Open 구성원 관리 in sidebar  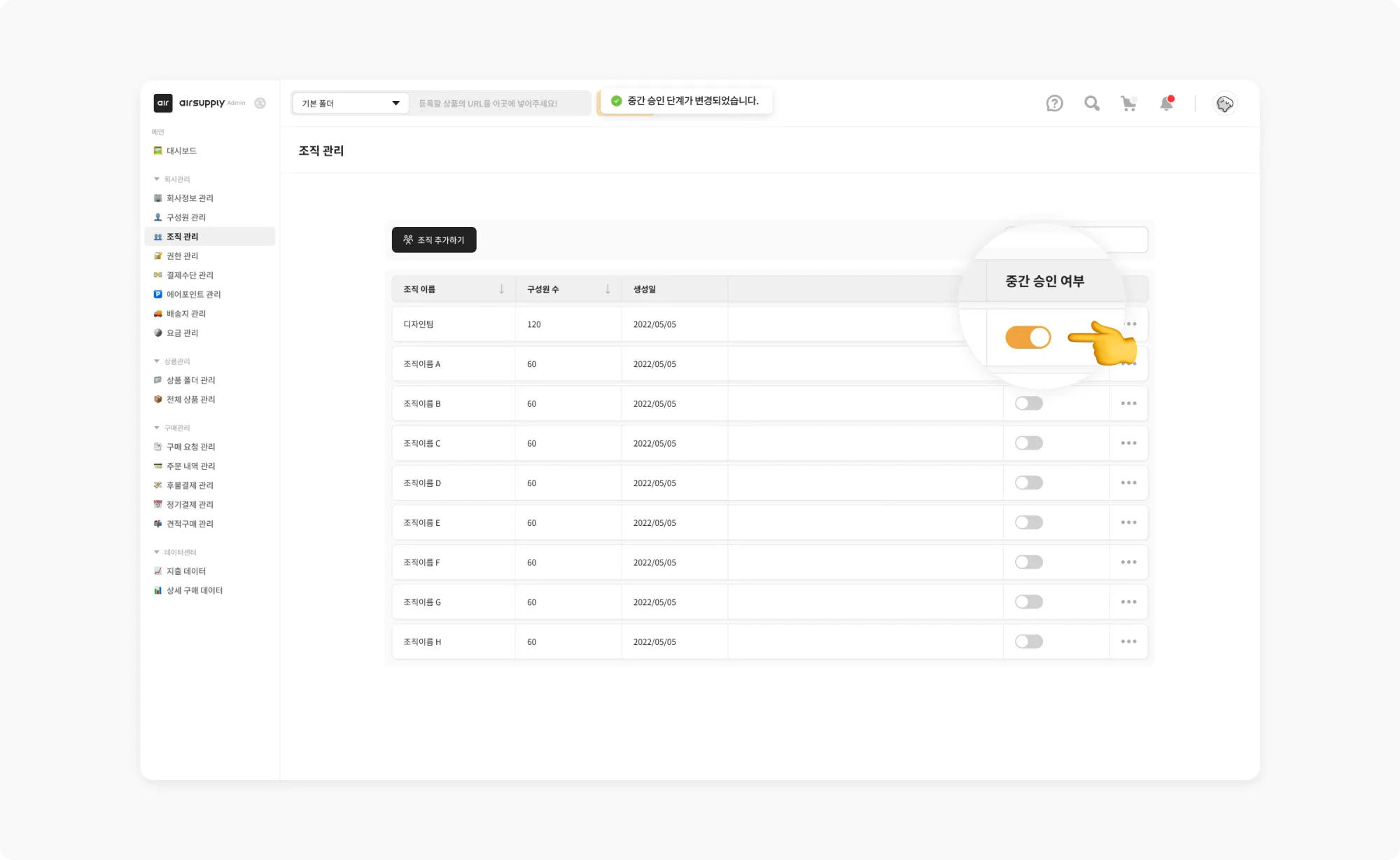185,217
